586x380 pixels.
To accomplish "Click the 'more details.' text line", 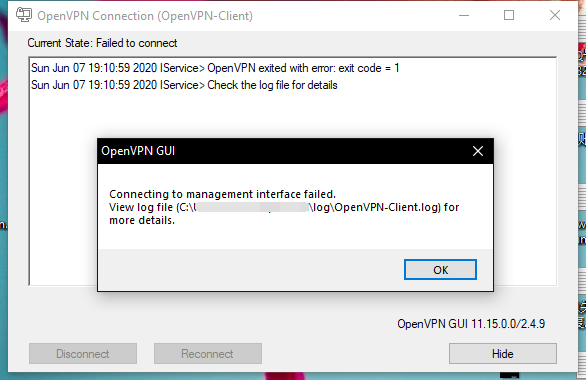I will tap(142, 220).
